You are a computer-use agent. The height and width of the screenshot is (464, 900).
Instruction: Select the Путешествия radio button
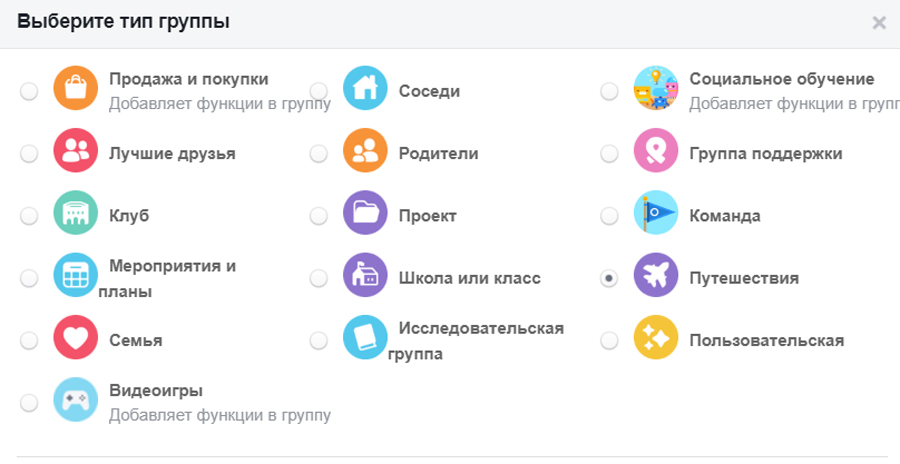[x=609, y=278]
